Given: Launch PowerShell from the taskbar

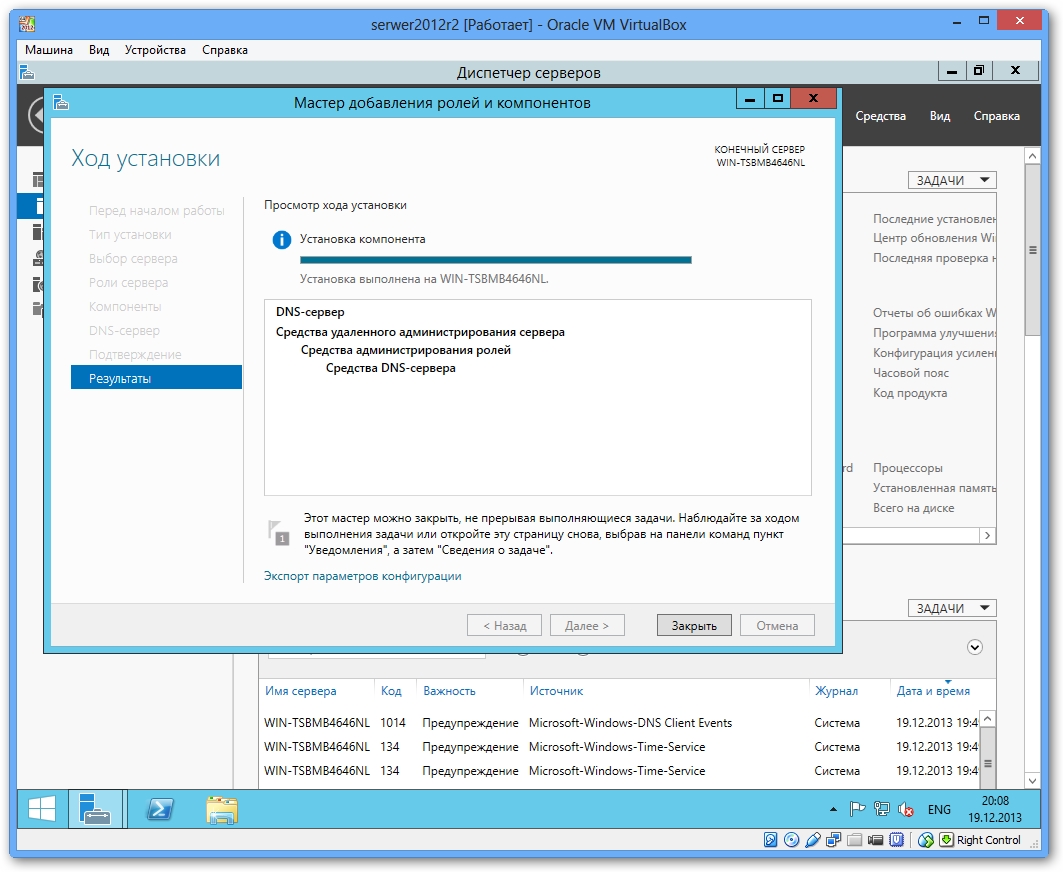Looking at the screenshot, I should [x=160, y=810].
